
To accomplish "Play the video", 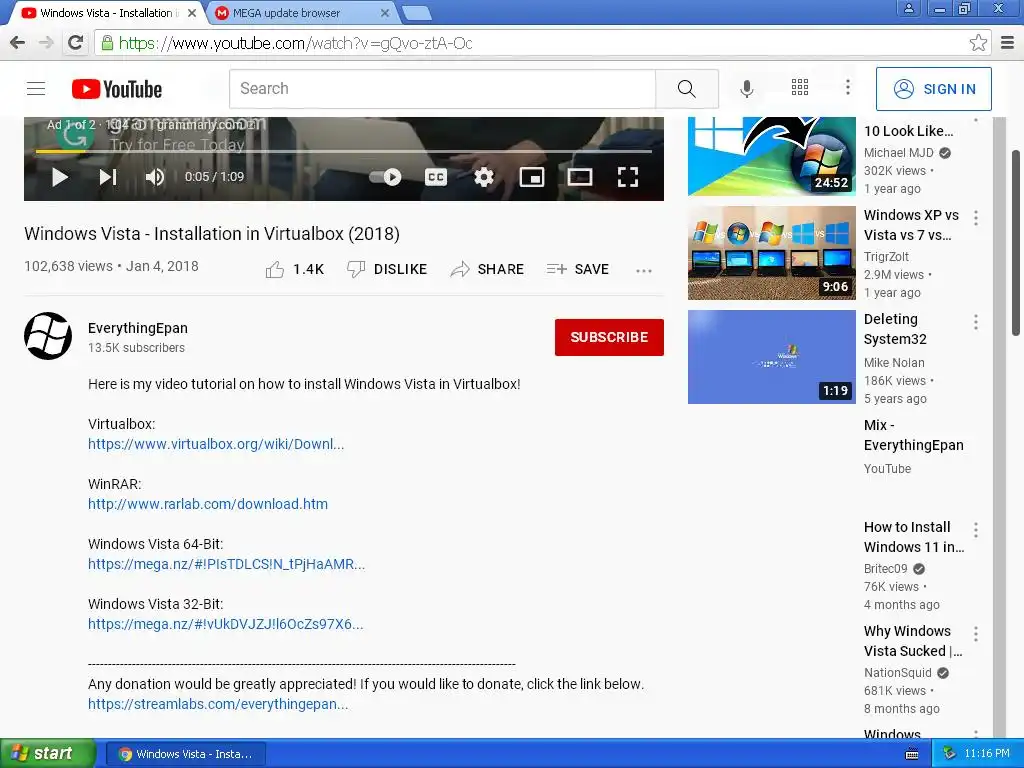I will (x=59, y=177).
